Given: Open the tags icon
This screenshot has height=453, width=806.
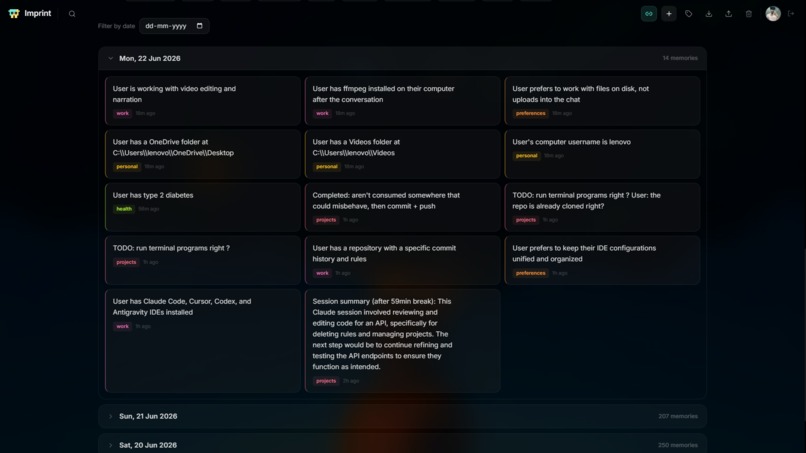Looking at the screenshot, I should click(689, 14).
